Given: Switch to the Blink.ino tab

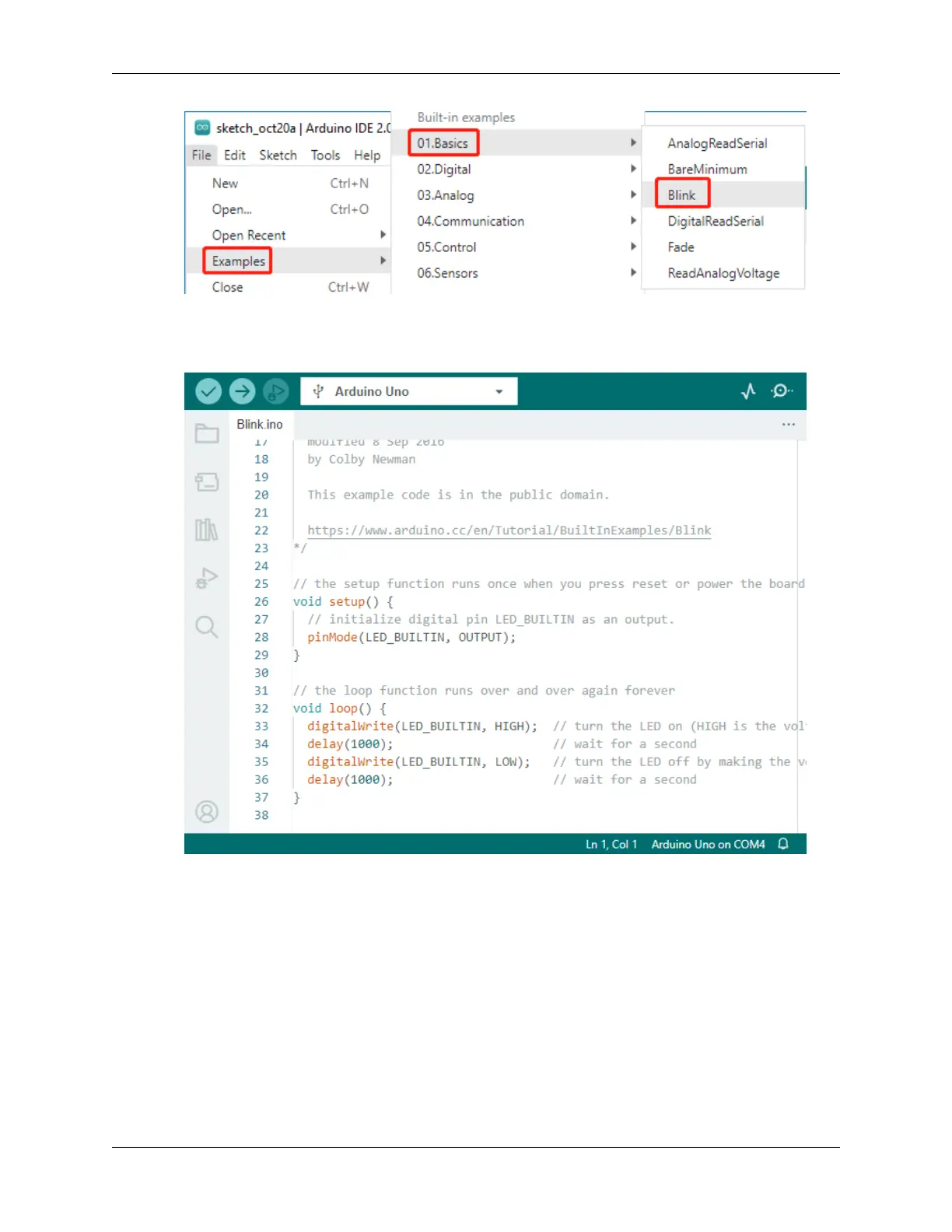Looking at the screenshot, I should pos(260,424).
